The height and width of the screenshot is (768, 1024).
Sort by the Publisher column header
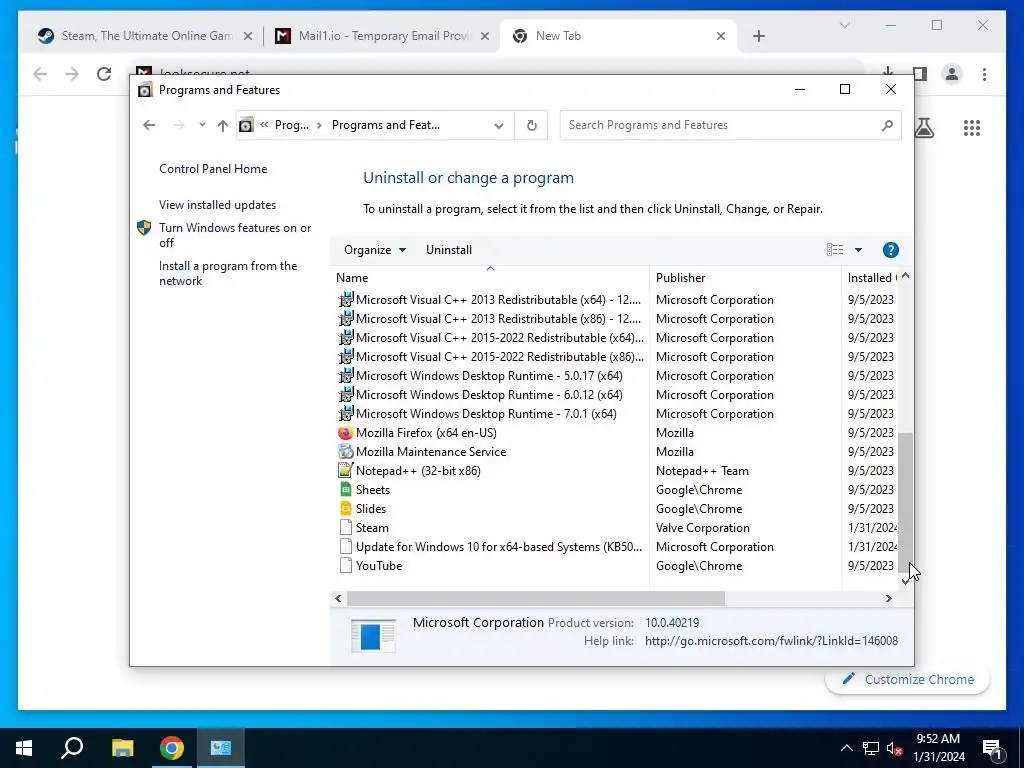(745, 278)
